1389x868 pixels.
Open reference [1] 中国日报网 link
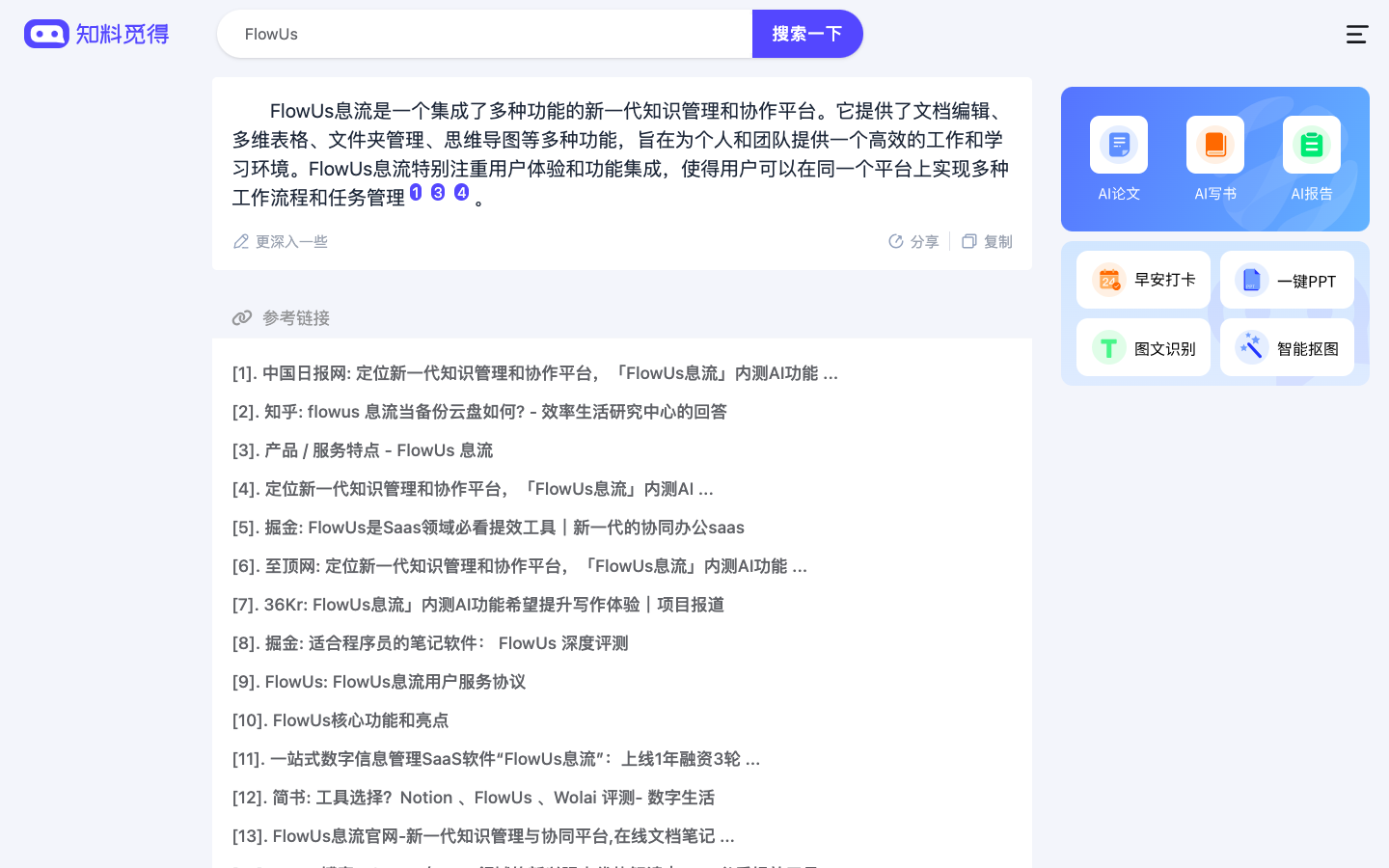point(535,373)
